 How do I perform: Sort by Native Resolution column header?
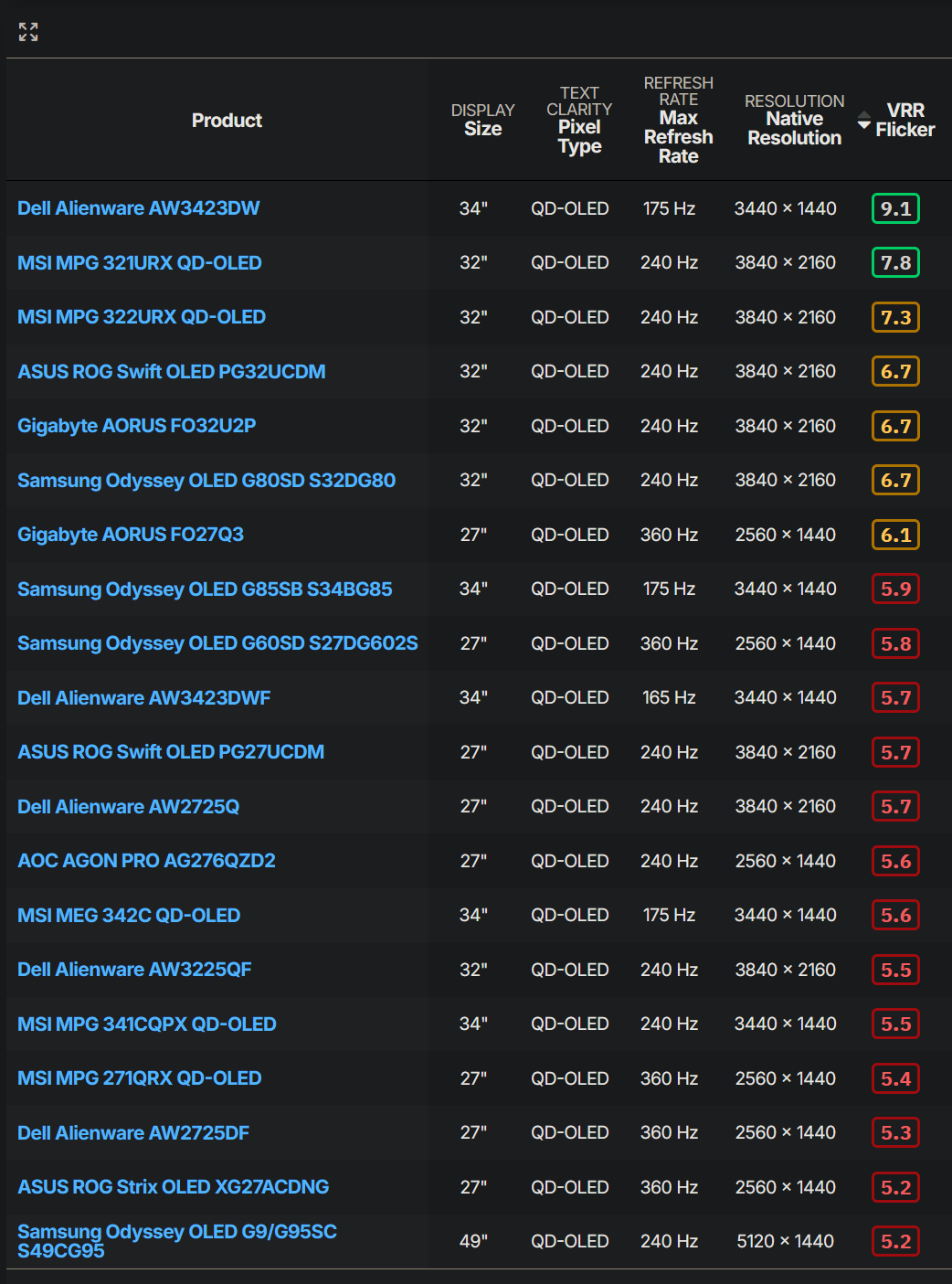coord(794,120)
